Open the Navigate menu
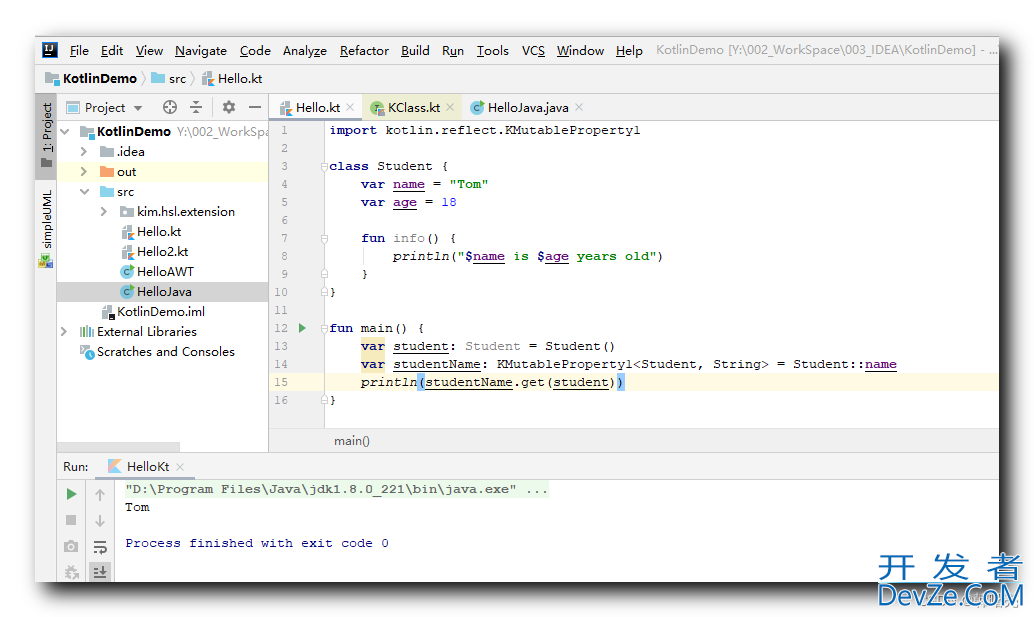 (x=200, y=51)
